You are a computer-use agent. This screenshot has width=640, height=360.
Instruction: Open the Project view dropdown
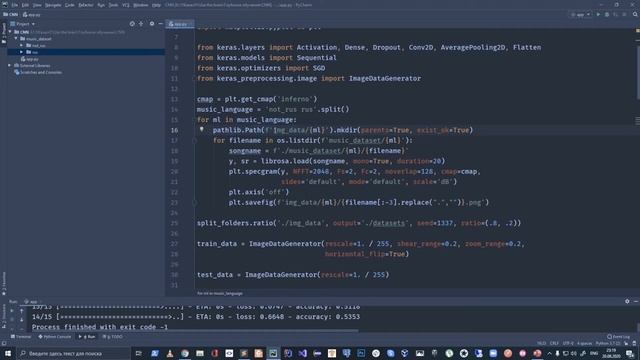pyautogui.click(x=23, y=24)
